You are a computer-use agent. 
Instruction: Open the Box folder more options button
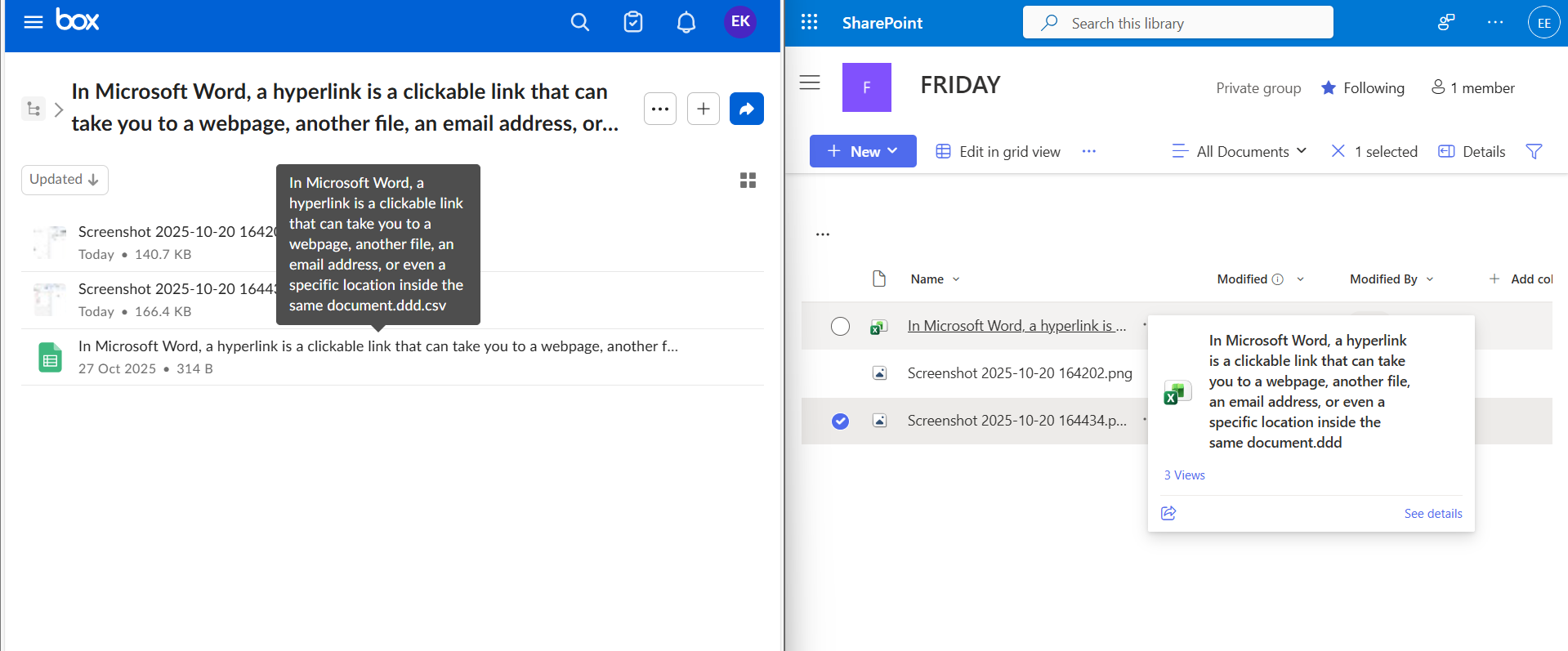pos(660,109)
